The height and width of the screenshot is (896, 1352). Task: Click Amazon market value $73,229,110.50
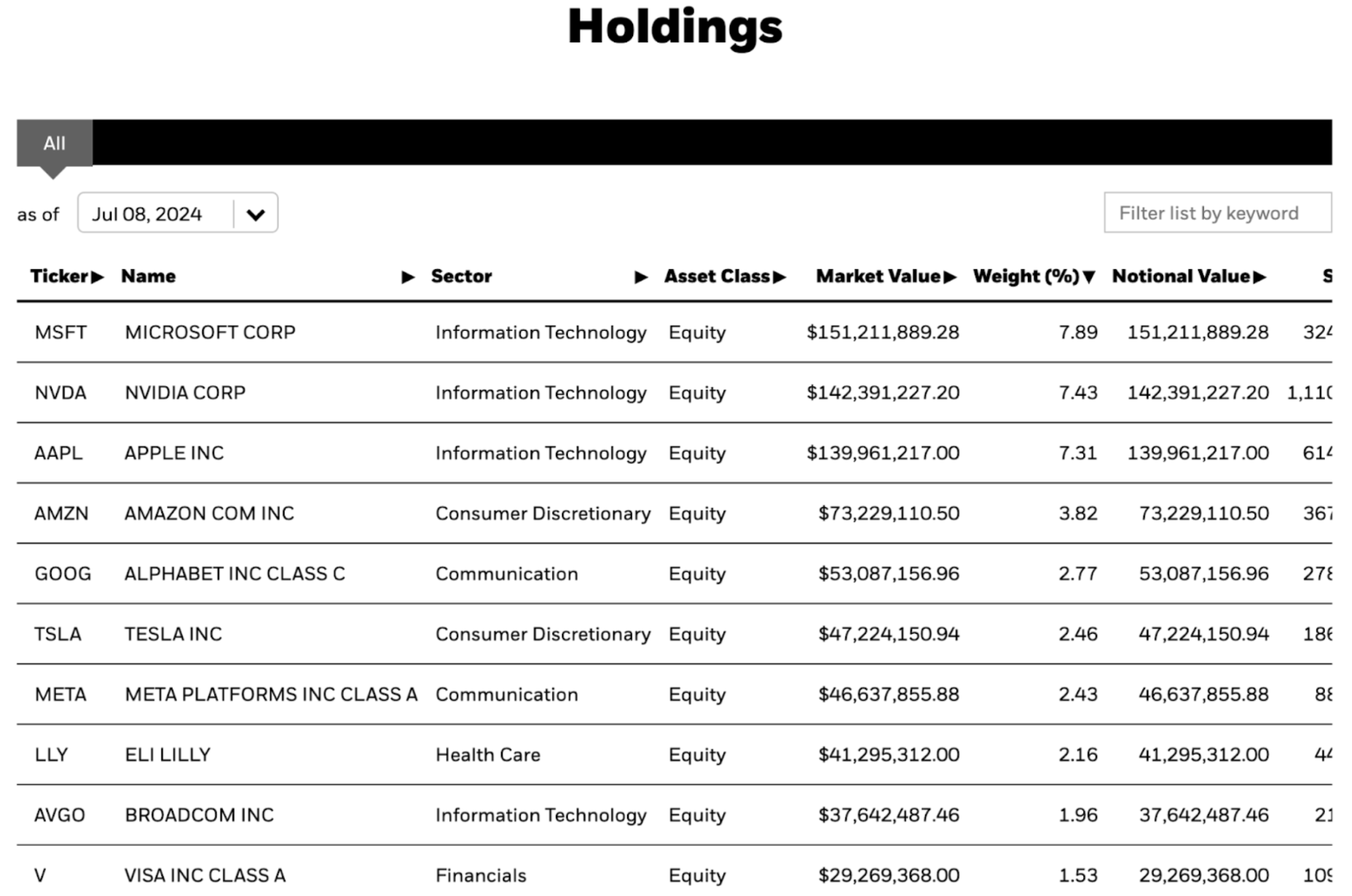[x=889, y=514]
